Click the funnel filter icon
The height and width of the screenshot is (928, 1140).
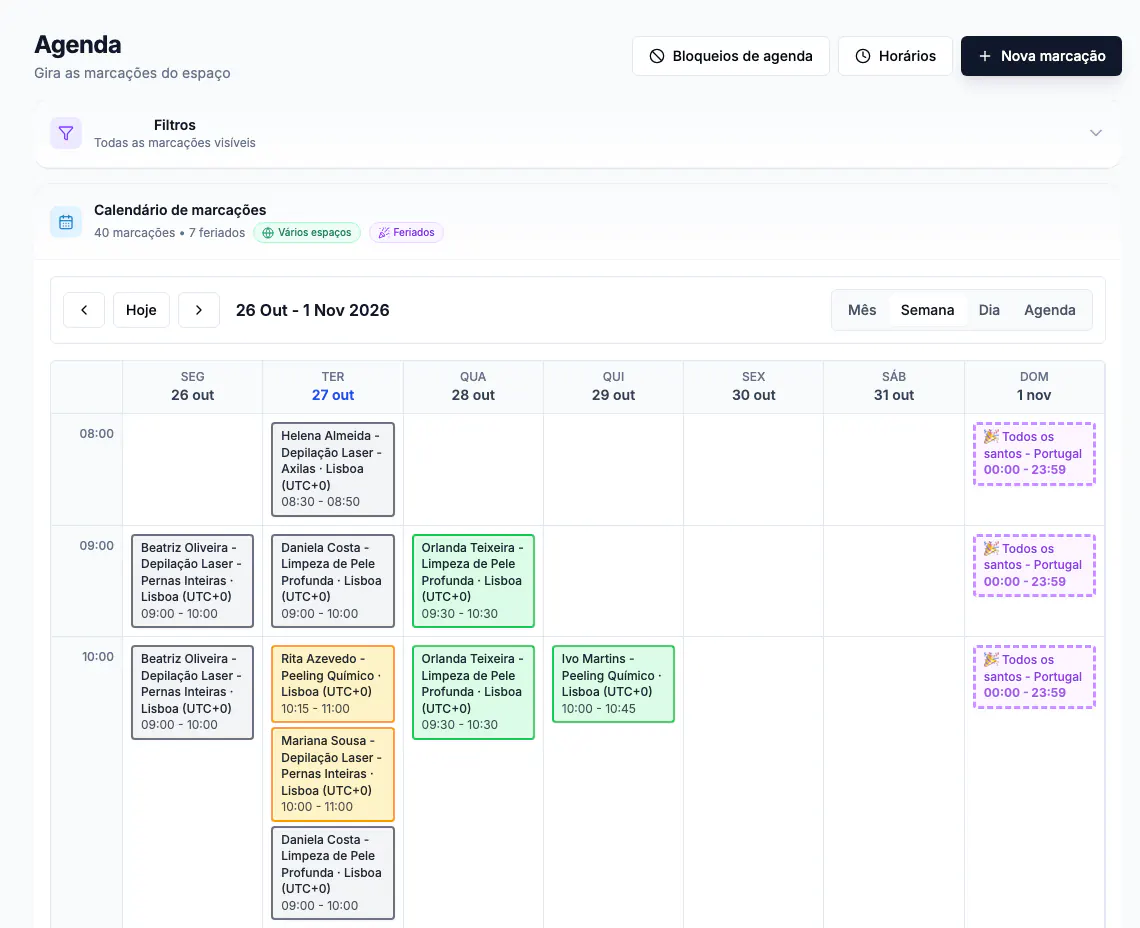point(66,133)
